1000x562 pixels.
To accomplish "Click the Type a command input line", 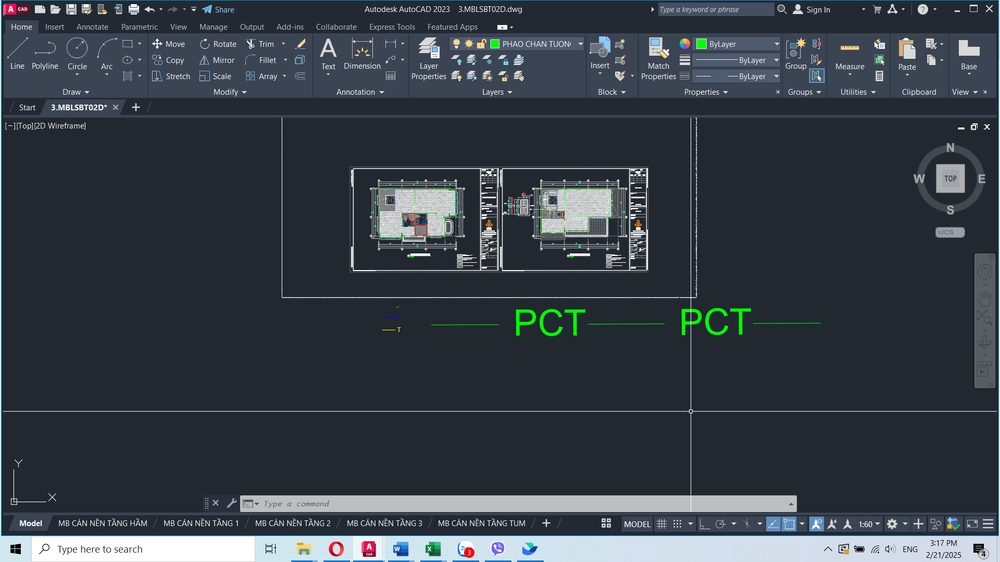I will [x=520, y=504].
